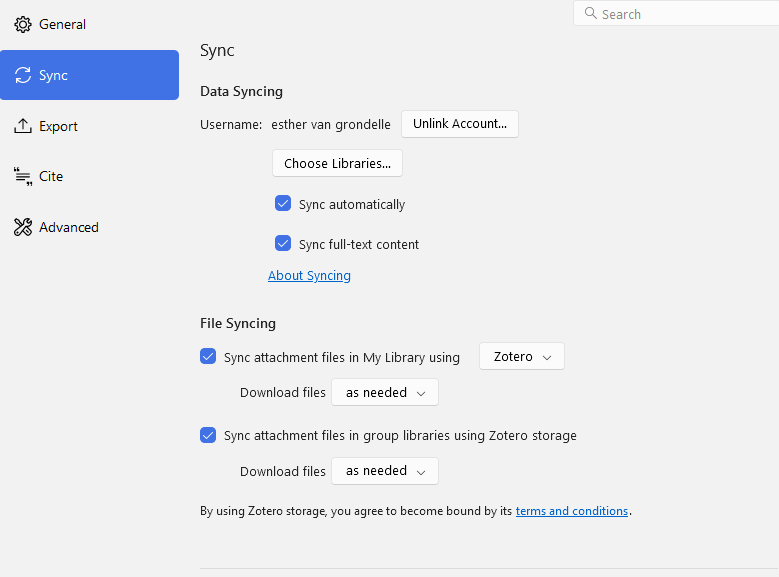
Task: Click the Choose Libraries button
Action: click(337, 164)
